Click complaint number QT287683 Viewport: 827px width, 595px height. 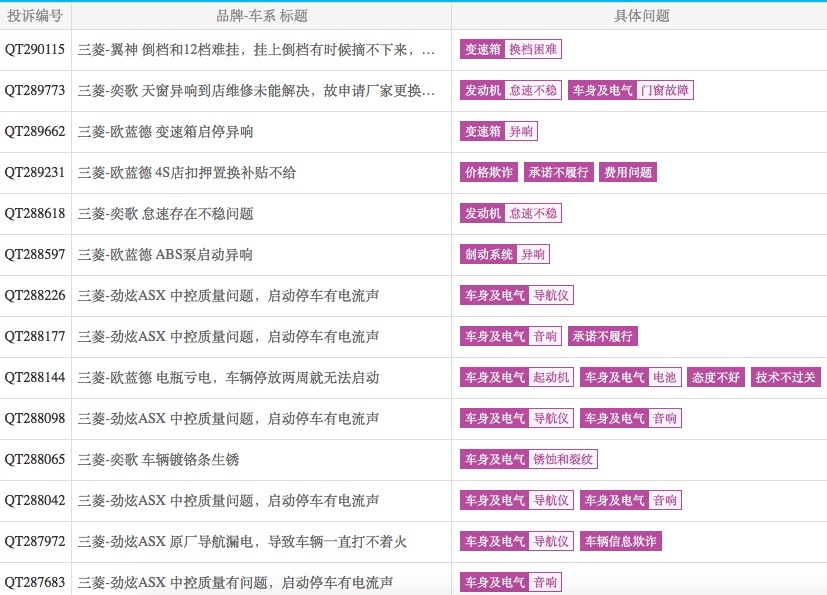click(35, 582)
